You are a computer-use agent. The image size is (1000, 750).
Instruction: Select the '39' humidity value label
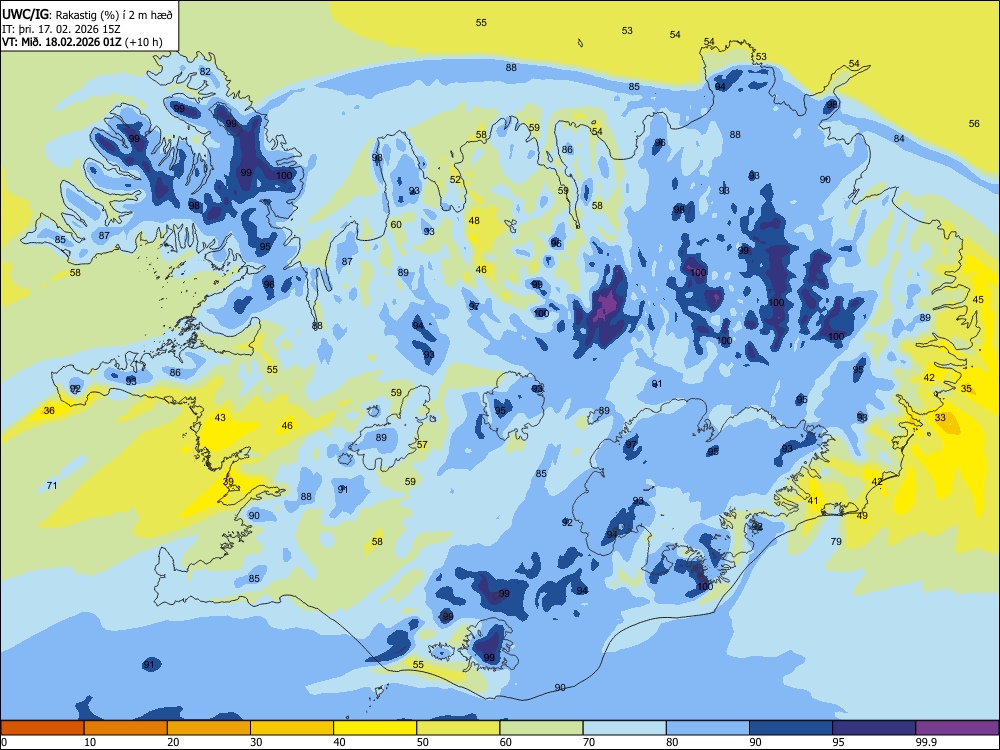click(228, 482)
